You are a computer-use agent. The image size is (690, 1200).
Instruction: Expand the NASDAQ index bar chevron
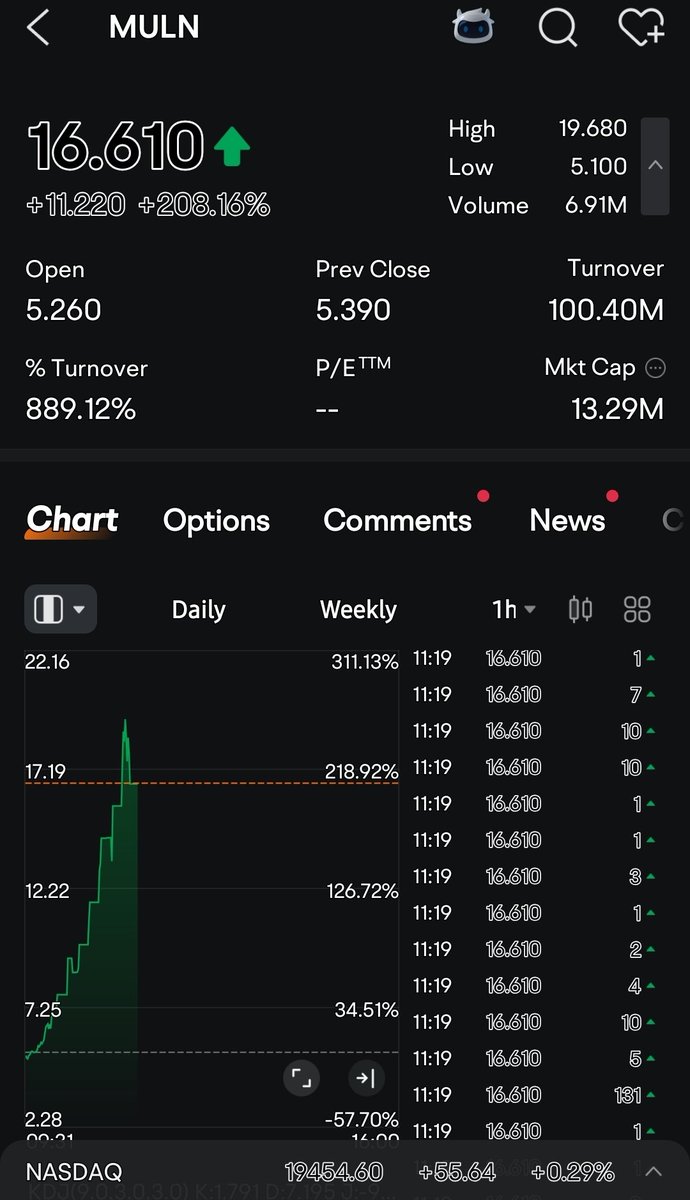653,1171
